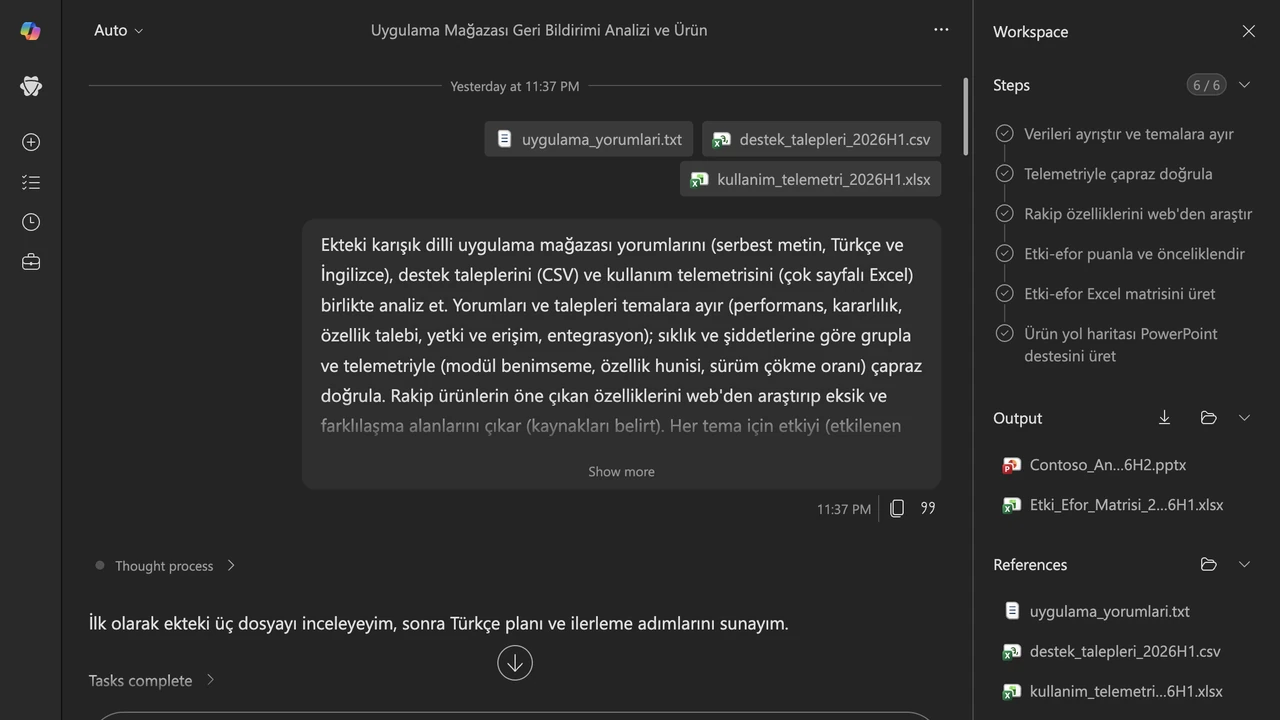
Task: Click Show more on the prompt
Action: click(621, 471)
